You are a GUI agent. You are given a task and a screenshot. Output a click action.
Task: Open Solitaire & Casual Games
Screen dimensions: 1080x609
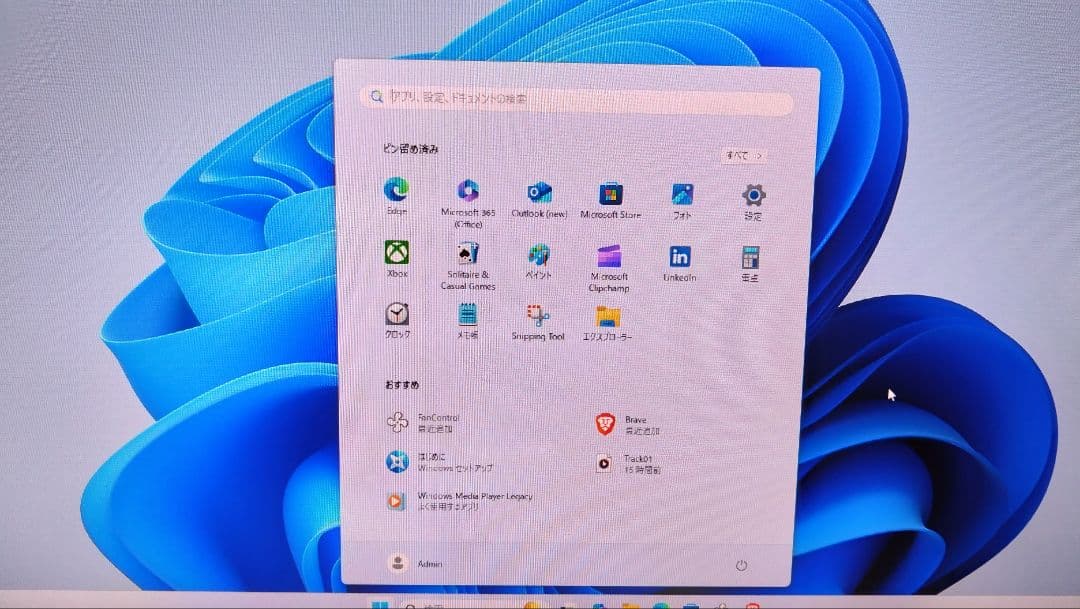tap(467, 255)
